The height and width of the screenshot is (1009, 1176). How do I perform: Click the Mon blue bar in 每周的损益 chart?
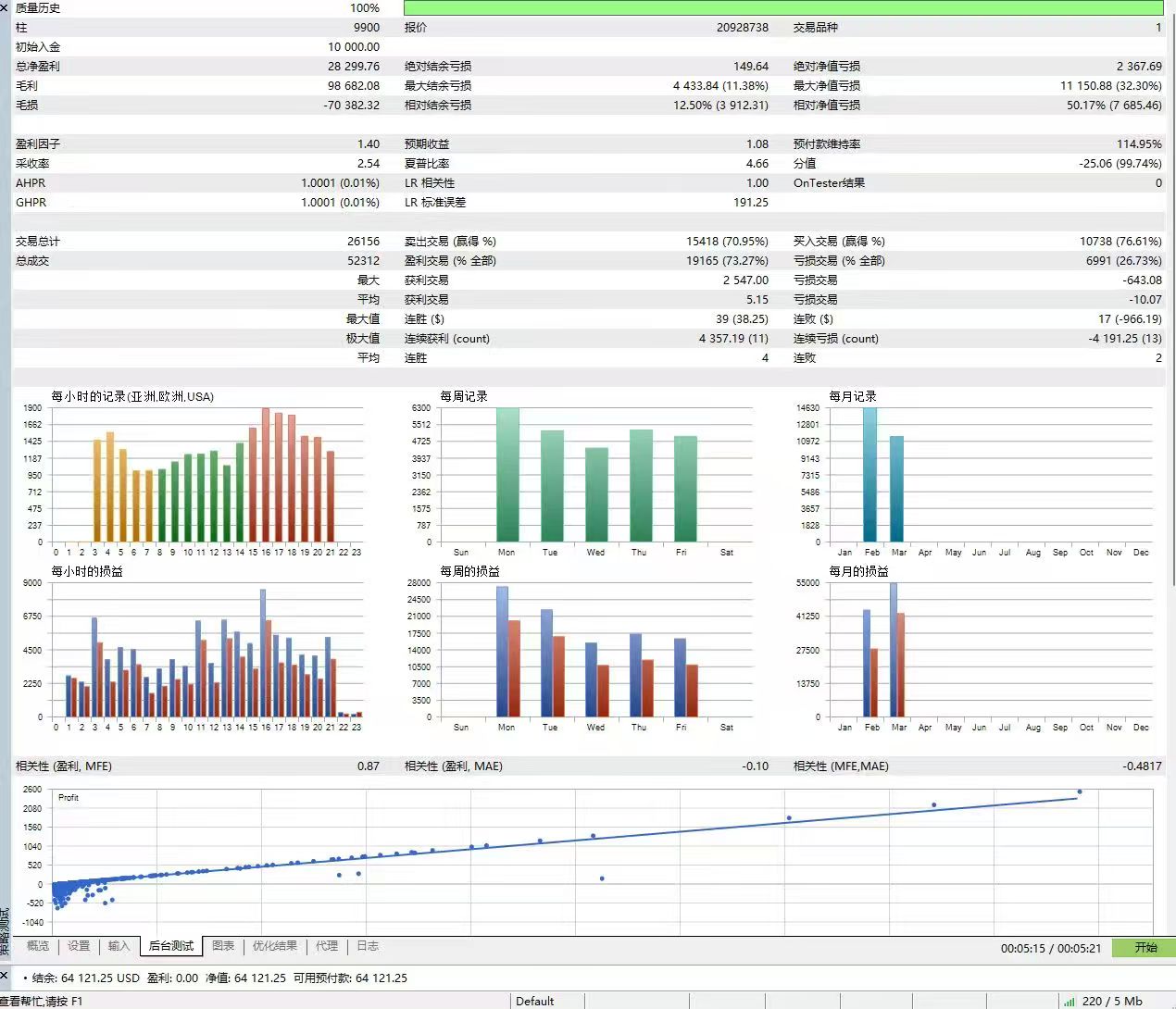(502, 652)
